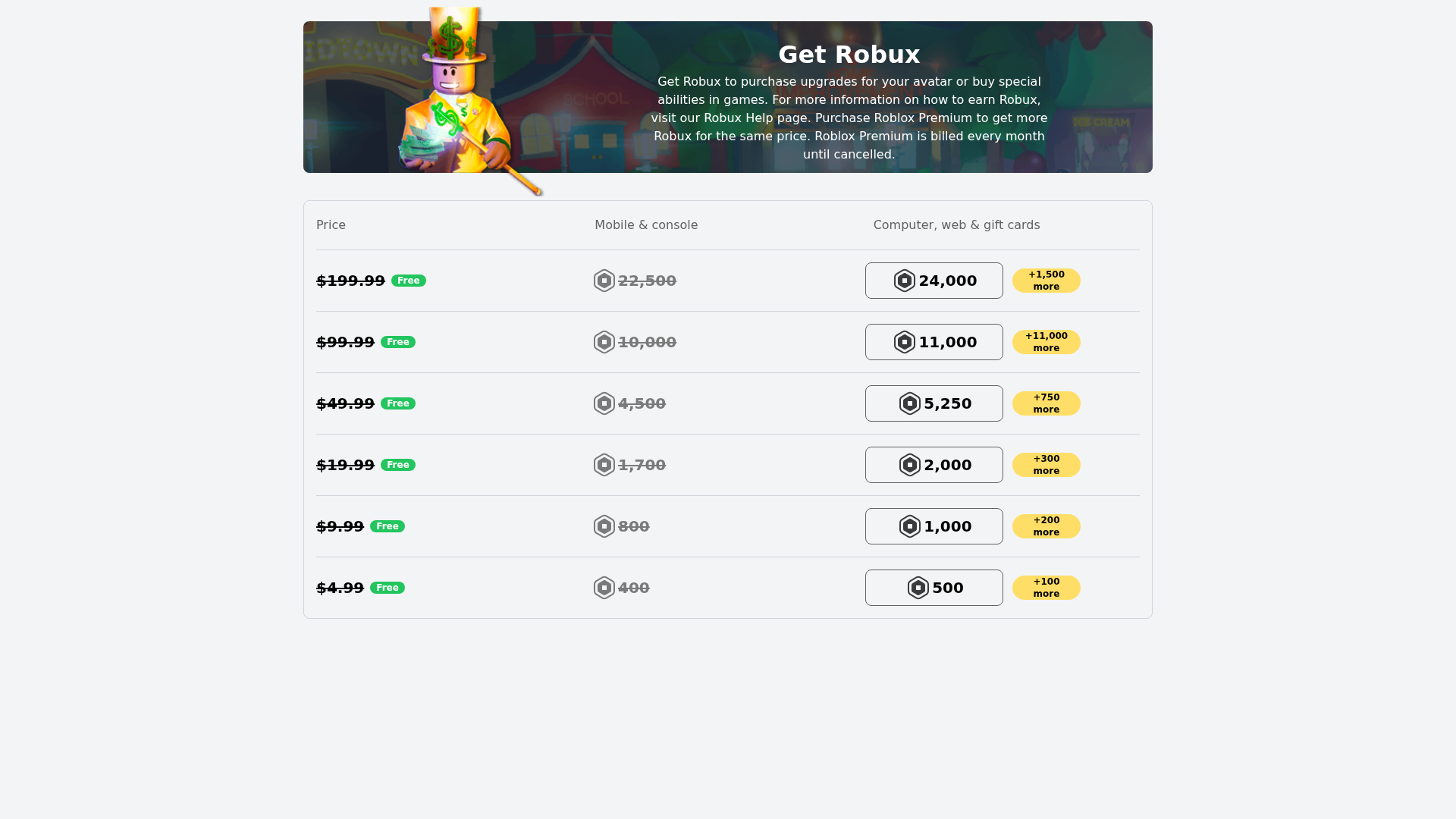The width and height of the screenshot is (1456, 819).
Task: Click the +100 more badge
Action: tap(1046, 587)
